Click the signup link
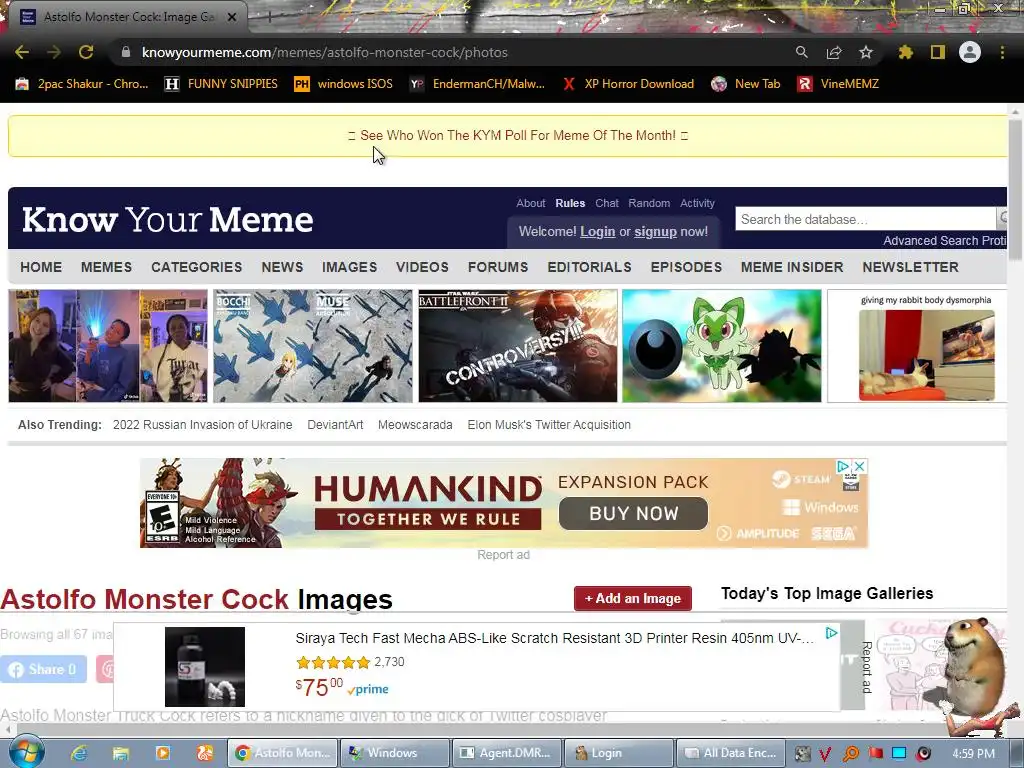The width and height of the screenshot is (1024, 768). pos(655,231)
